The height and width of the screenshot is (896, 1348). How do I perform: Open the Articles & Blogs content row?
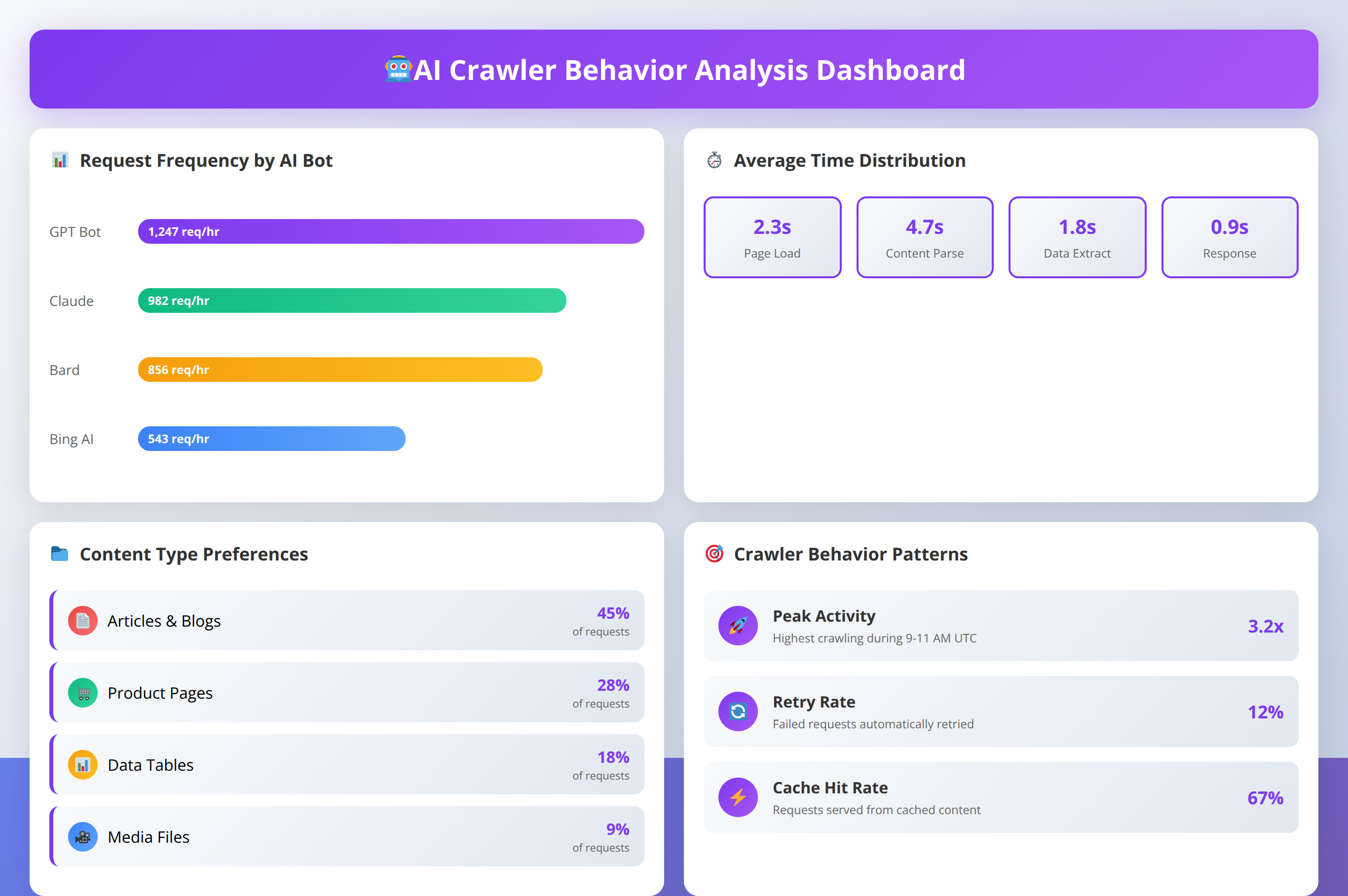tap(347, 621)
